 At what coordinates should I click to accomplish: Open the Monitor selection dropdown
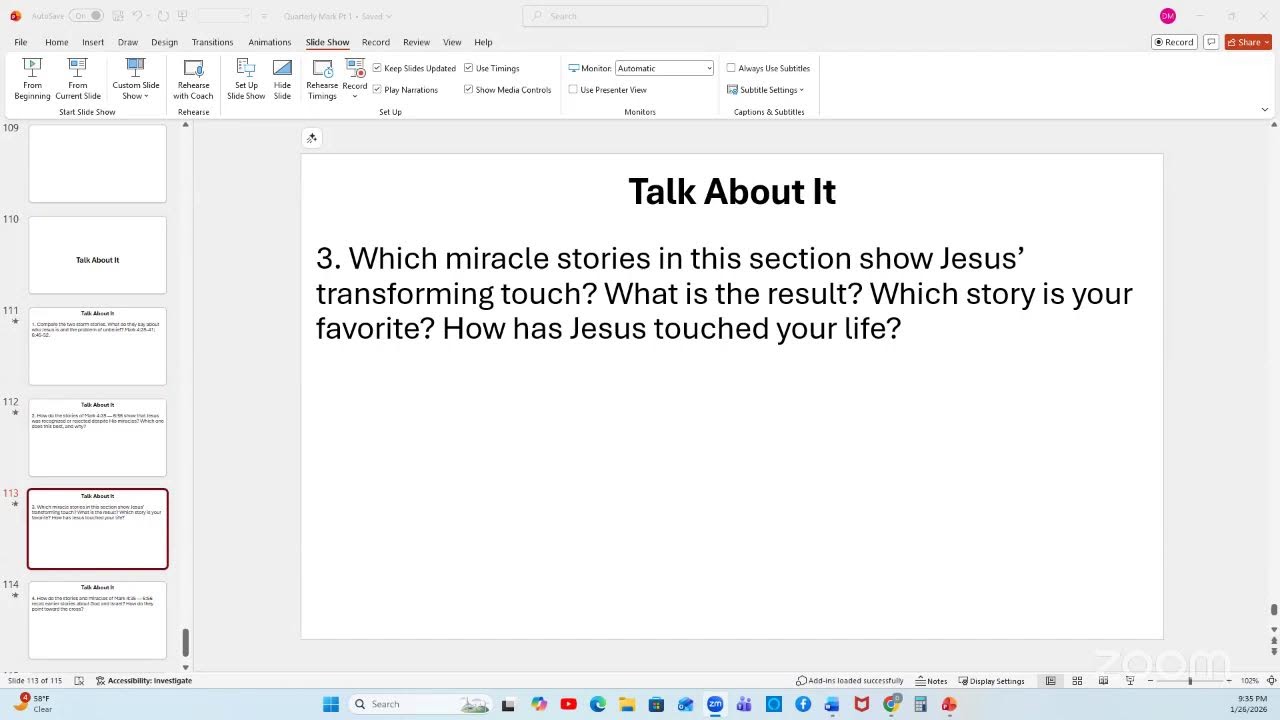[664, 68]
